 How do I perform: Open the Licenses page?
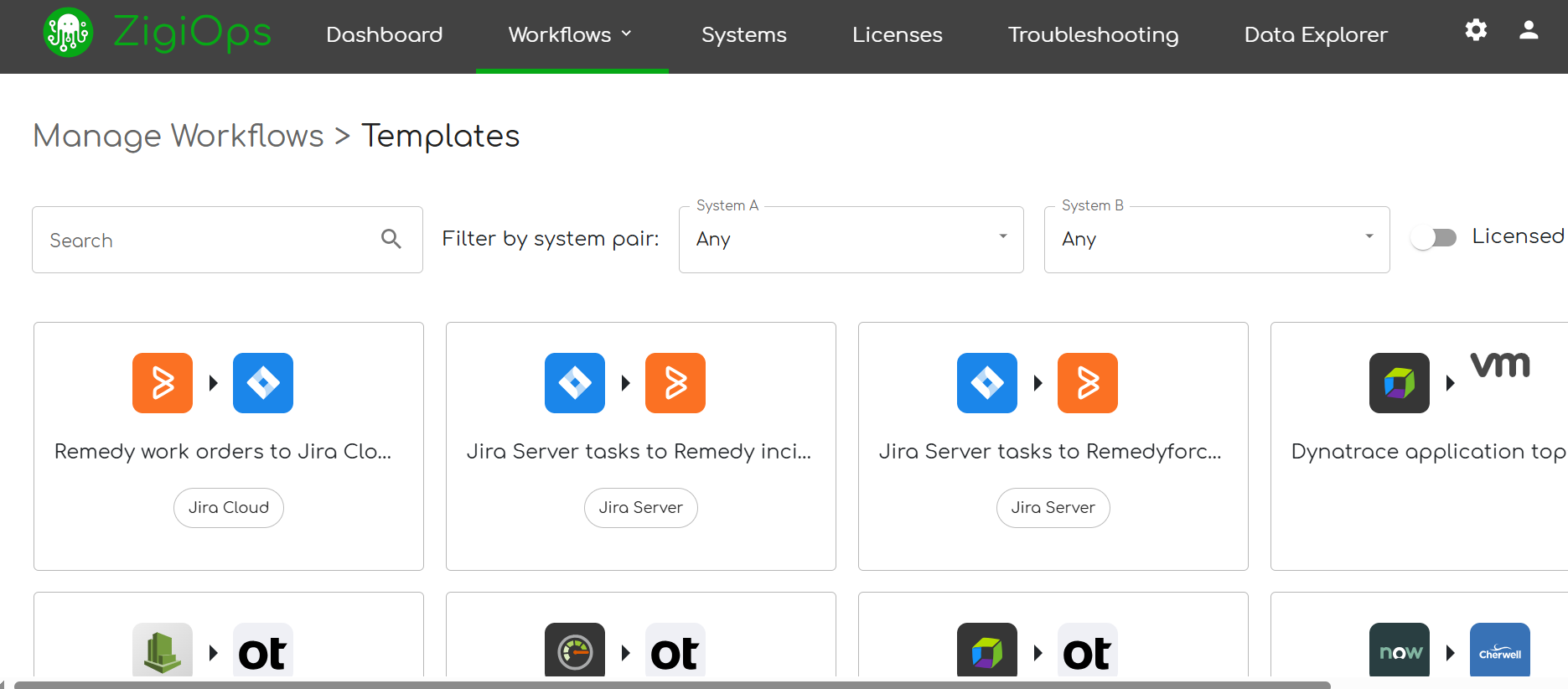898,34
